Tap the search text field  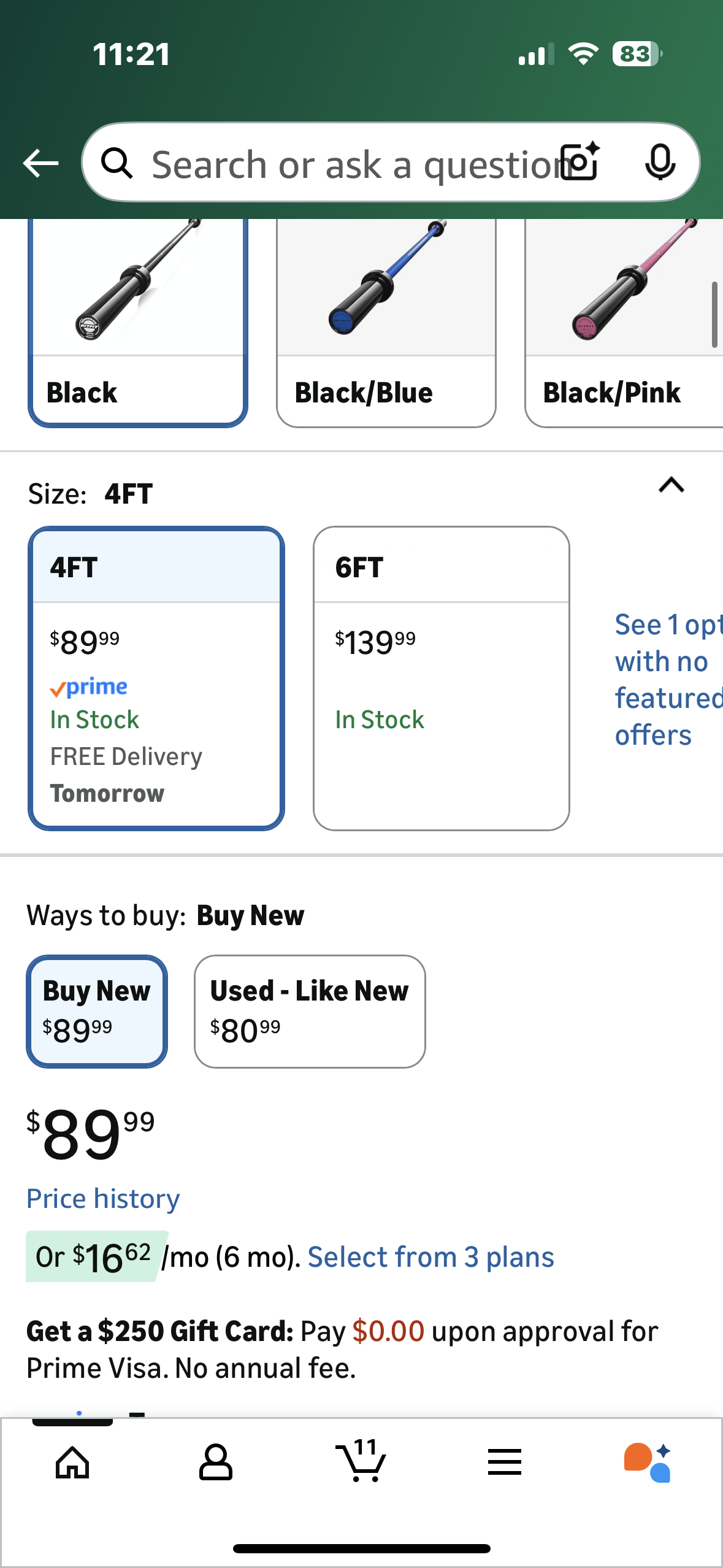(x=350, y=164)
